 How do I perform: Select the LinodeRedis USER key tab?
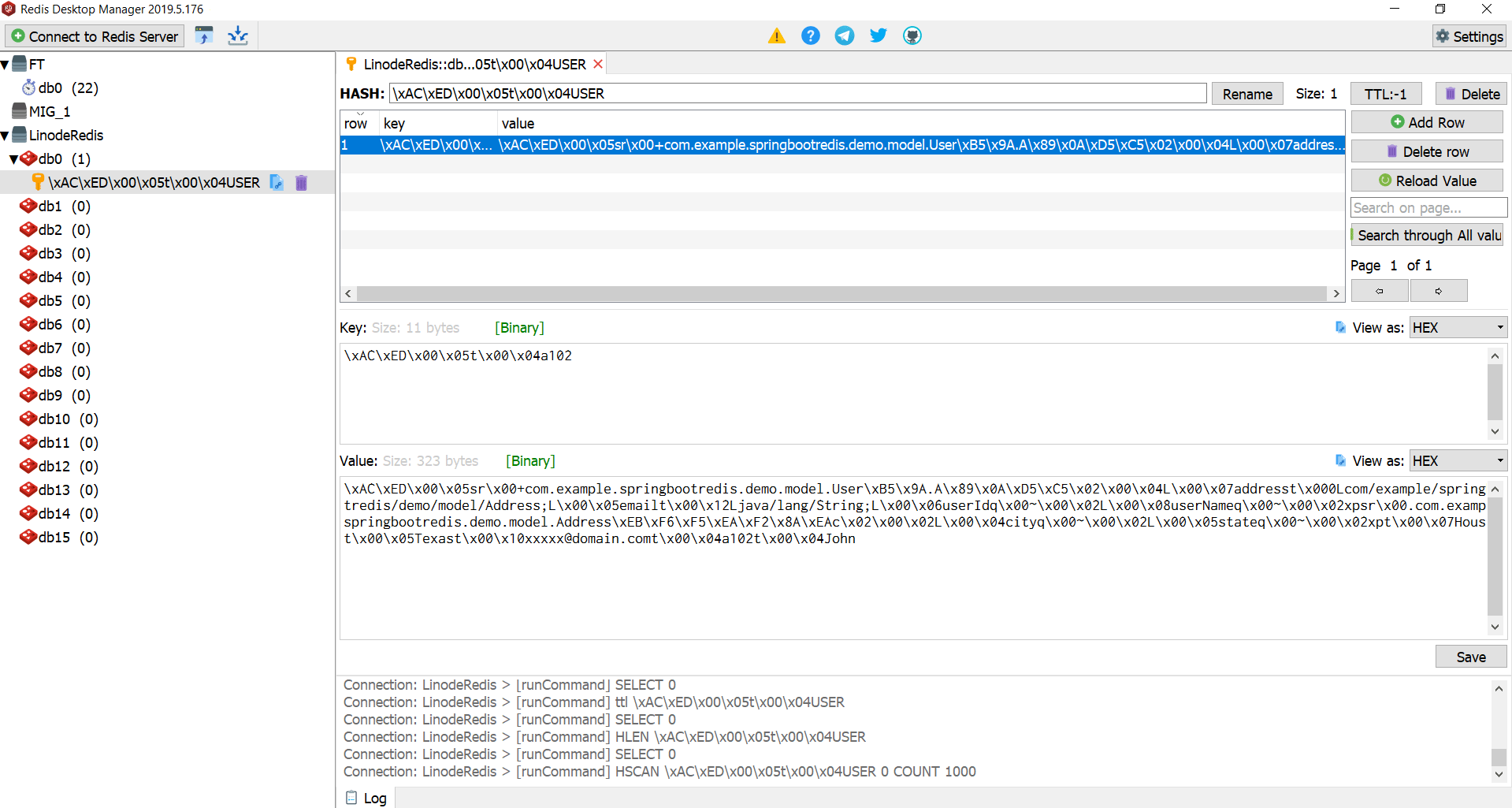click(469, 64)
